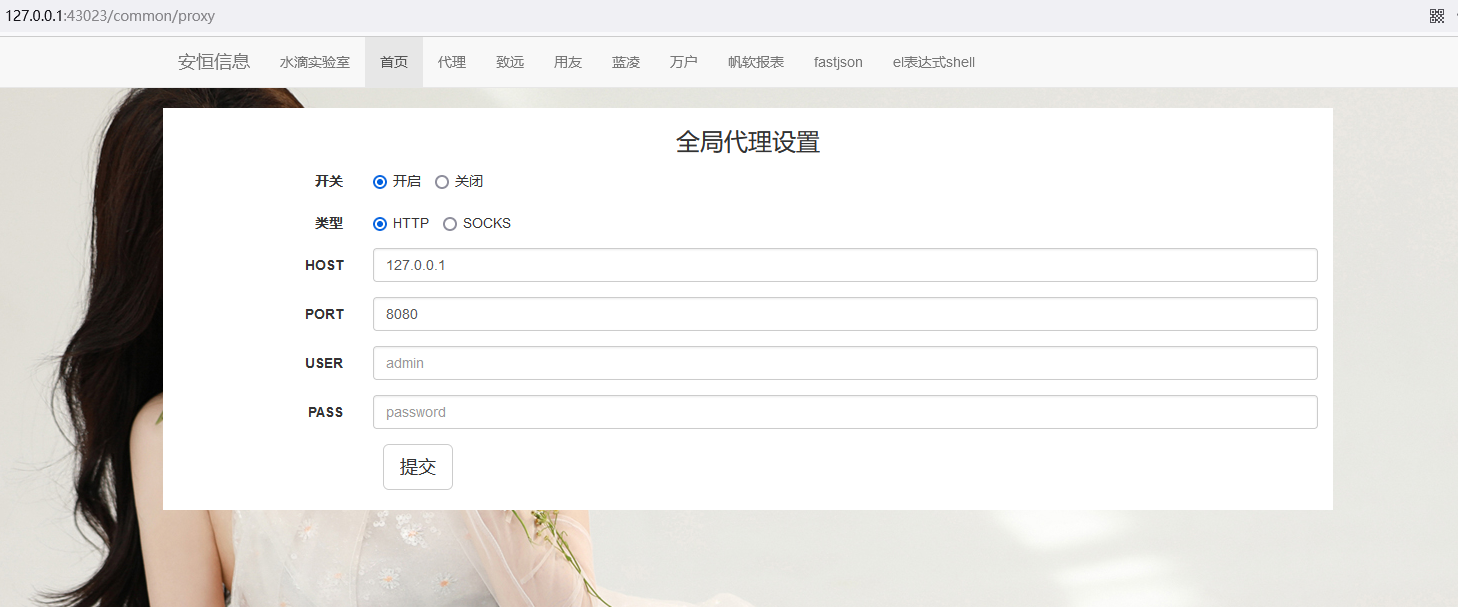Click the 类型 label
This screenshot has width=1458, height=607.
click(x=329, y=224)
